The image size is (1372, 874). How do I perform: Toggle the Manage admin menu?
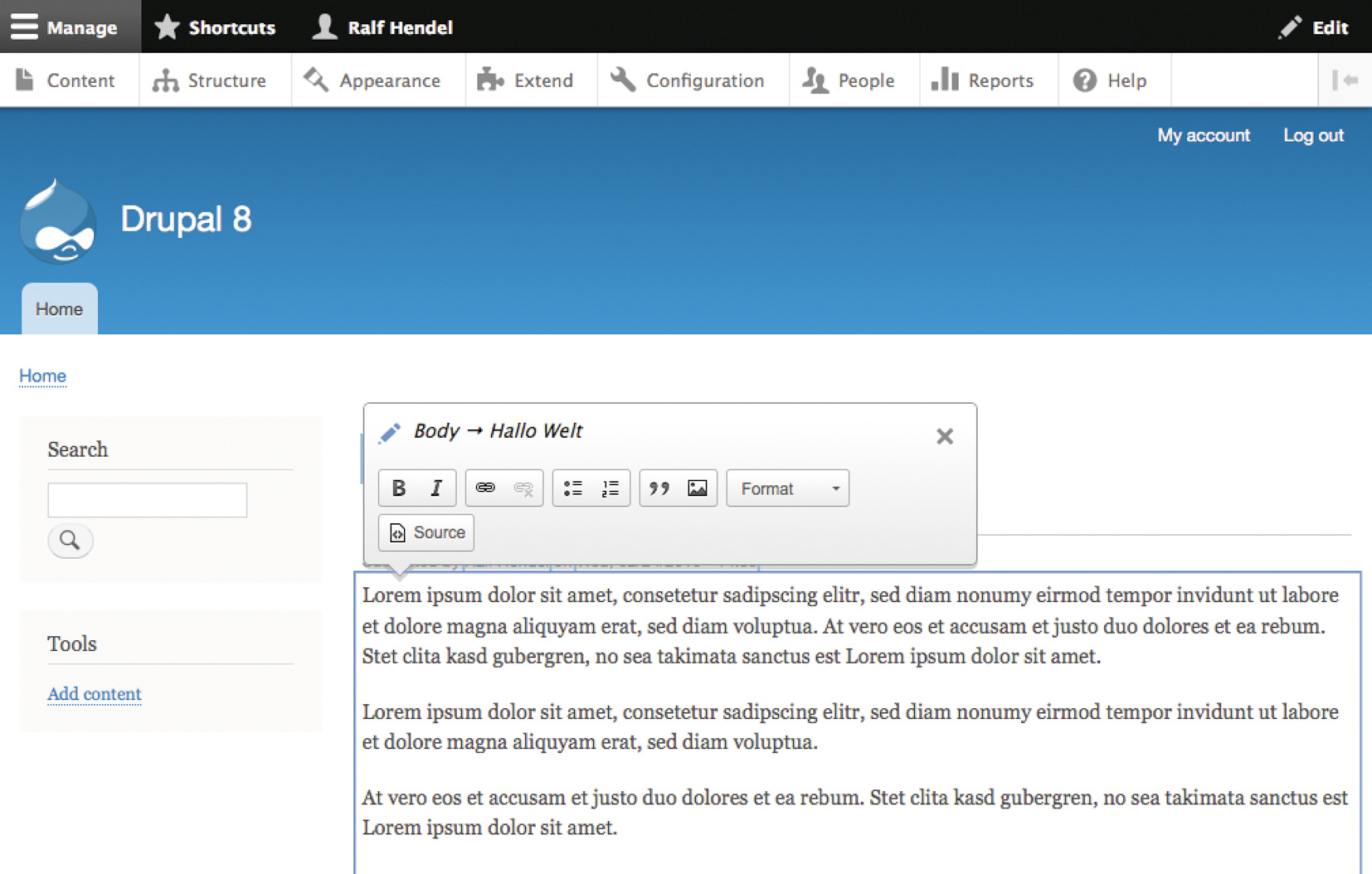65,27
